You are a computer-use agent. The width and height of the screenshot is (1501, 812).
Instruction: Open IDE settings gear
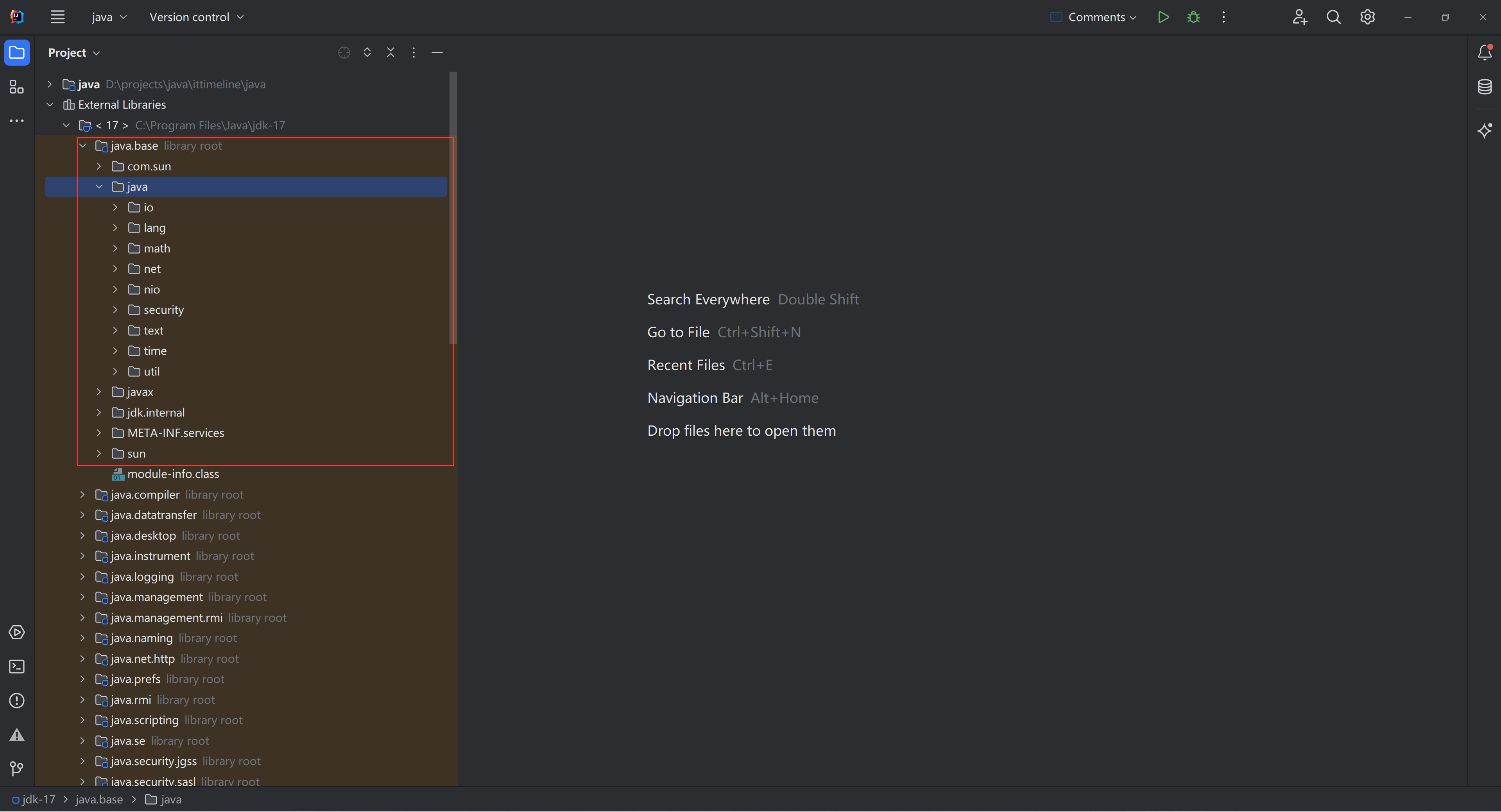tap(1368, 17)
